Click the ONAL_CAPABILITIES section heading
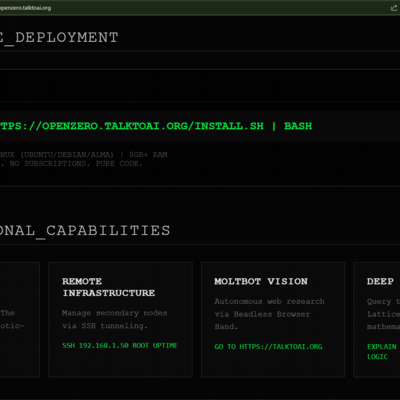Viewport: 400px width, 400px height. 85,231
